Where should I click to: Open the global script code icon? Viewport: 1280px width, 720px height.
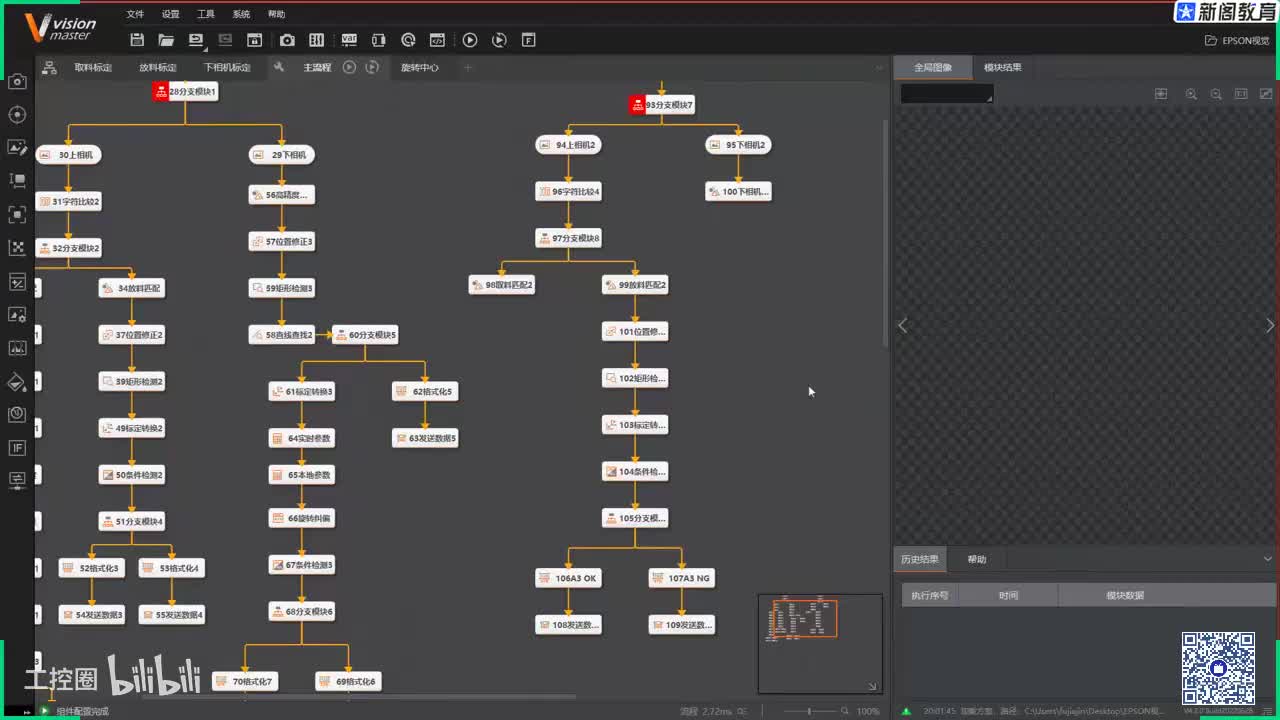pos(437,40)
